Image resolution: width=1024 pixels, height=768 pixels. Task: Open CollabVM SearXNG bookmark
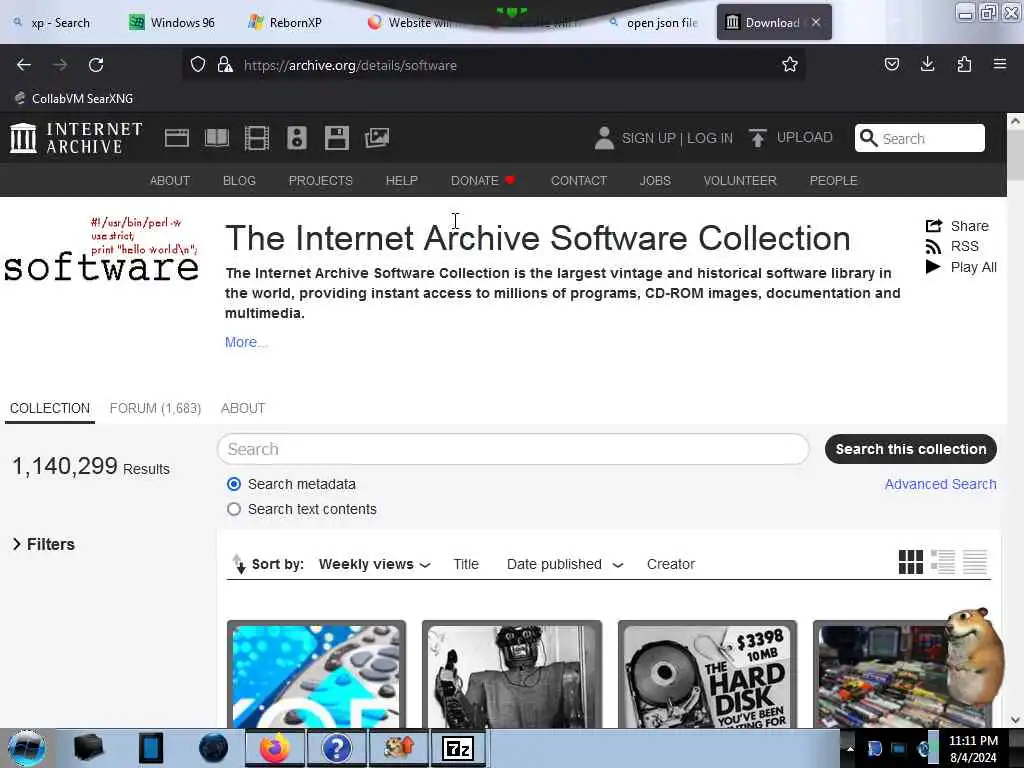74,99
